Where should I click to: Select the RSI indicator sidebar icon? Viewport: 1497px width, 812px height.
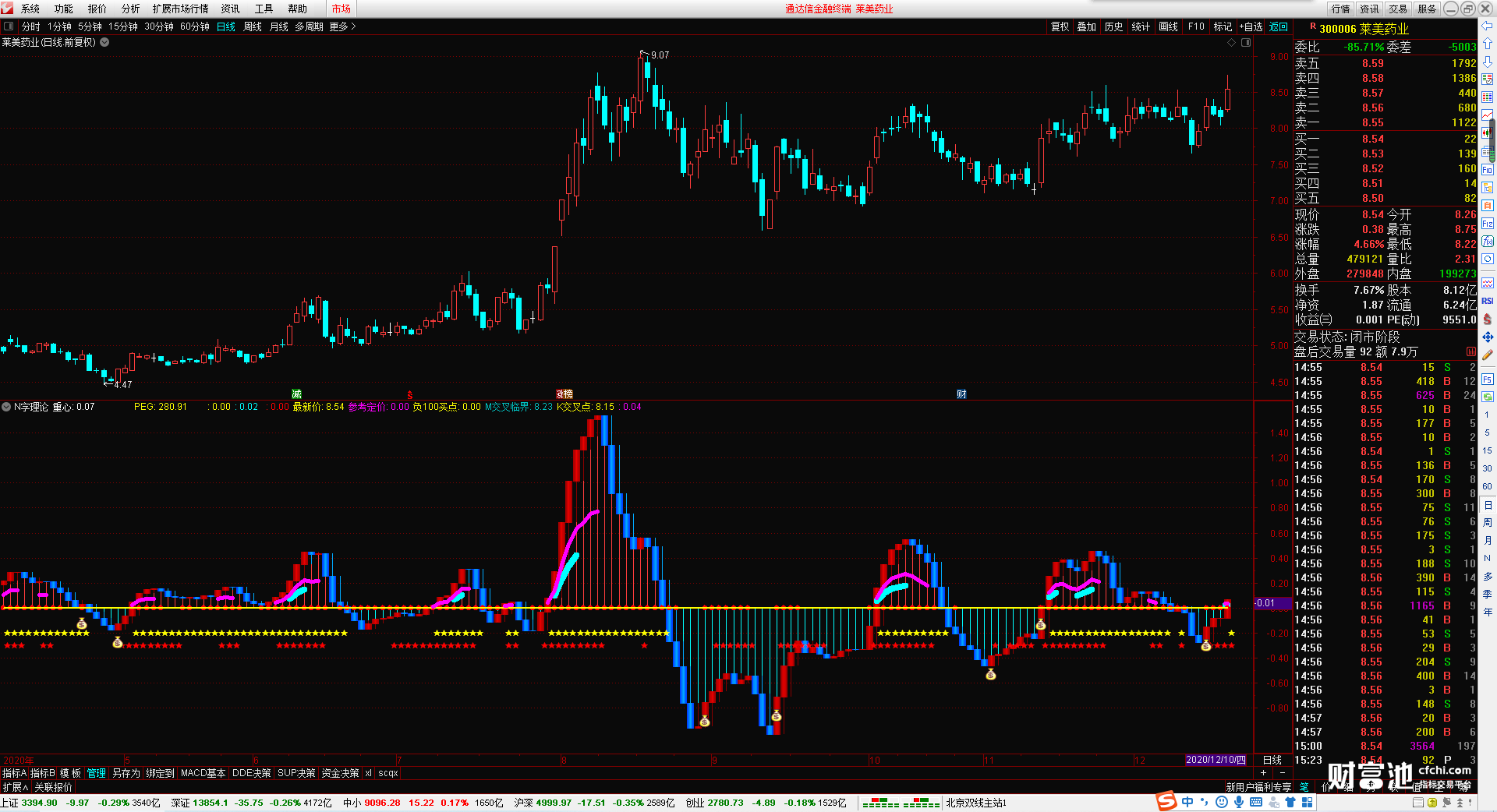pyautogui.click(x=1488, y=301)
